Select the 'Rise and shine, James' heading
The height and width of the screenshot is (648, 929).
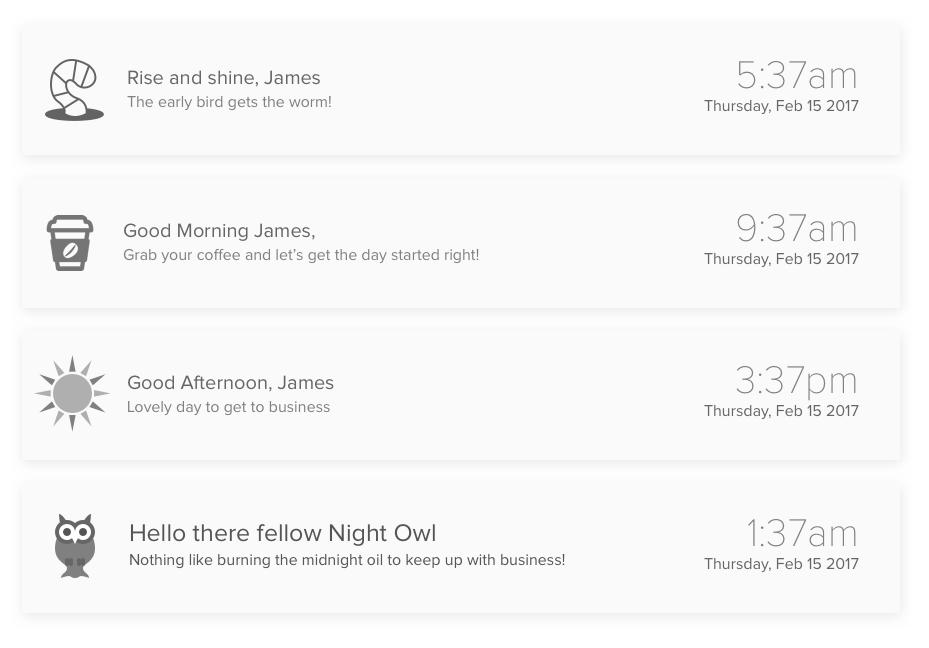pos(223,78)
